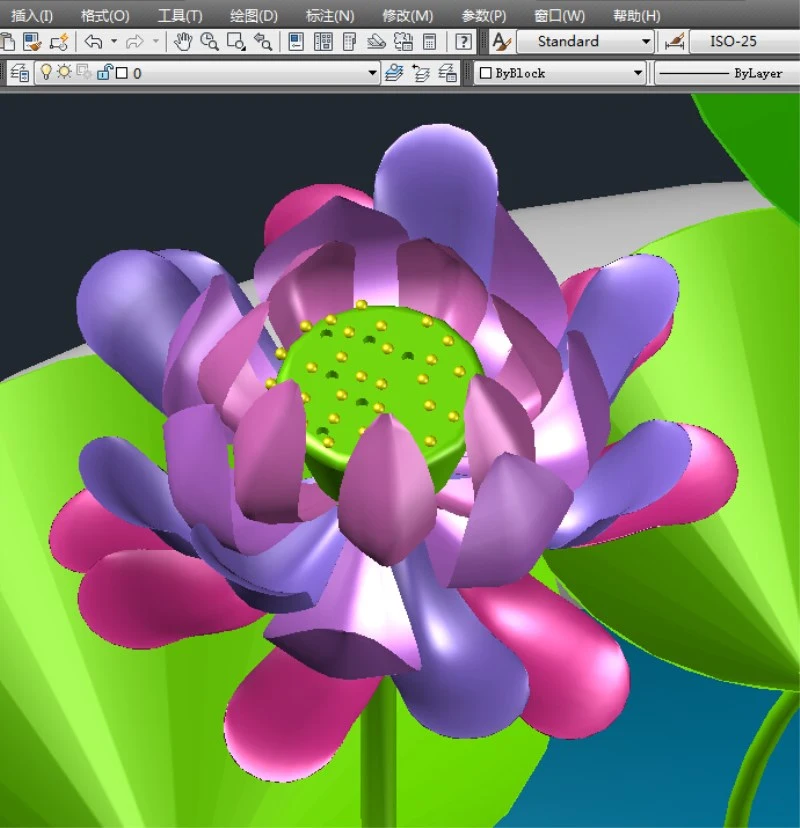Open the Text Style manager icon
800x828 pixels.
(x=501, y=41)
